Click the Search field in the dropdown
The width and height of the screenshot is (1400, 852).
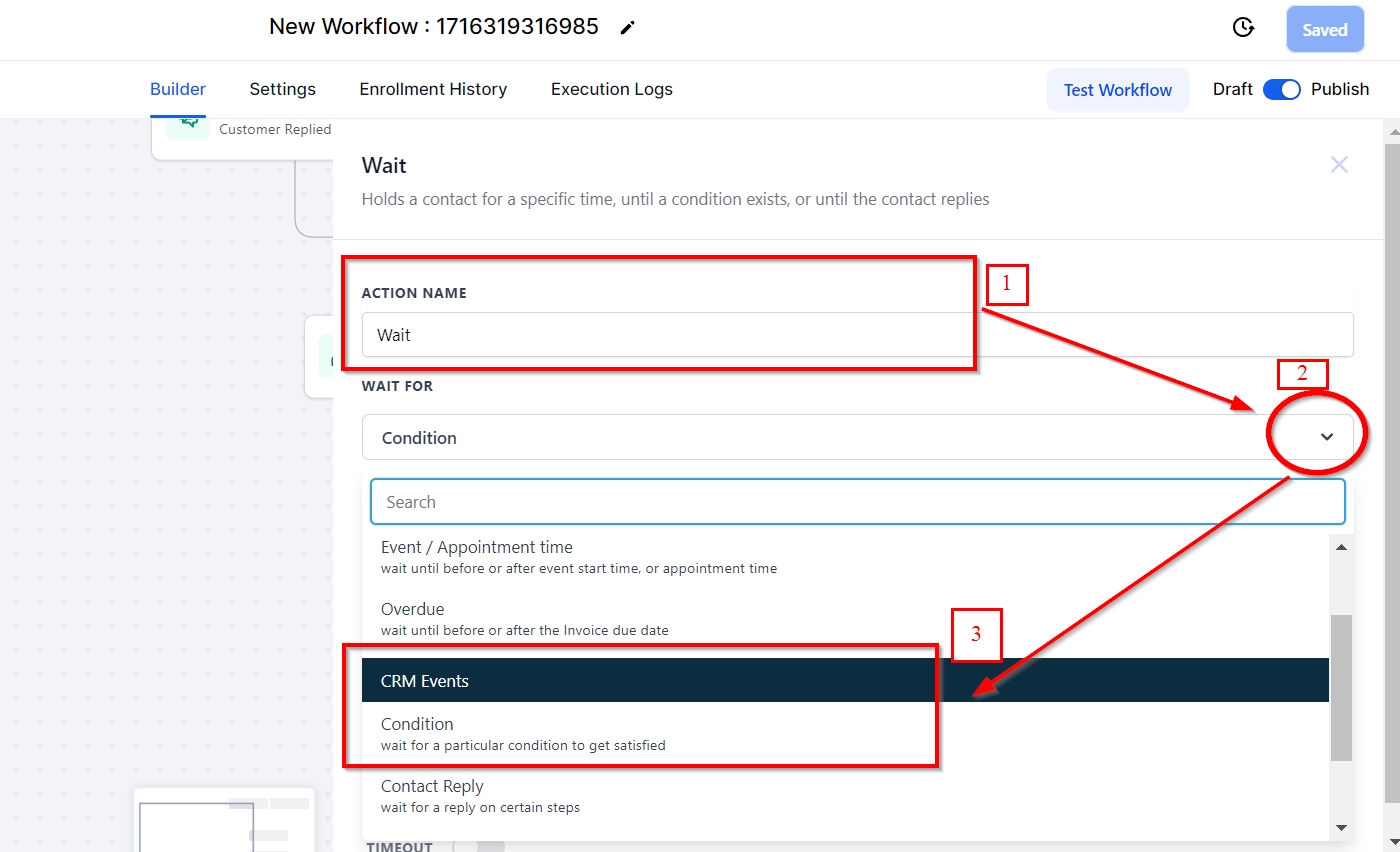click(x=857, y=502)
